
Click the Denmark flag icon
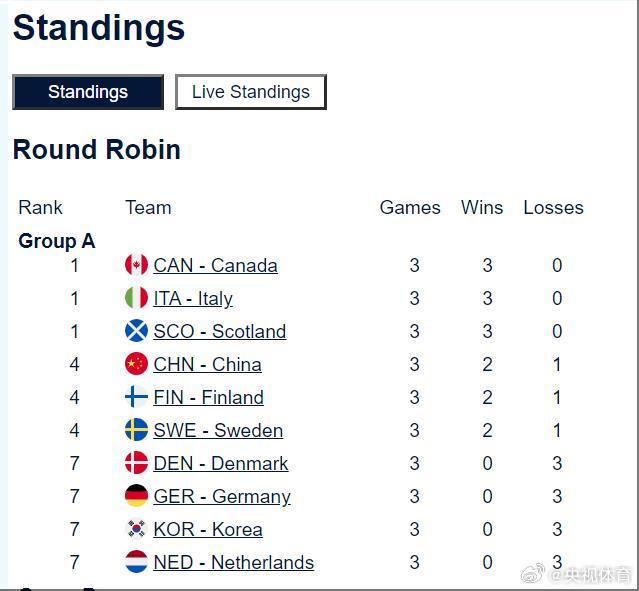coord(136,463)
